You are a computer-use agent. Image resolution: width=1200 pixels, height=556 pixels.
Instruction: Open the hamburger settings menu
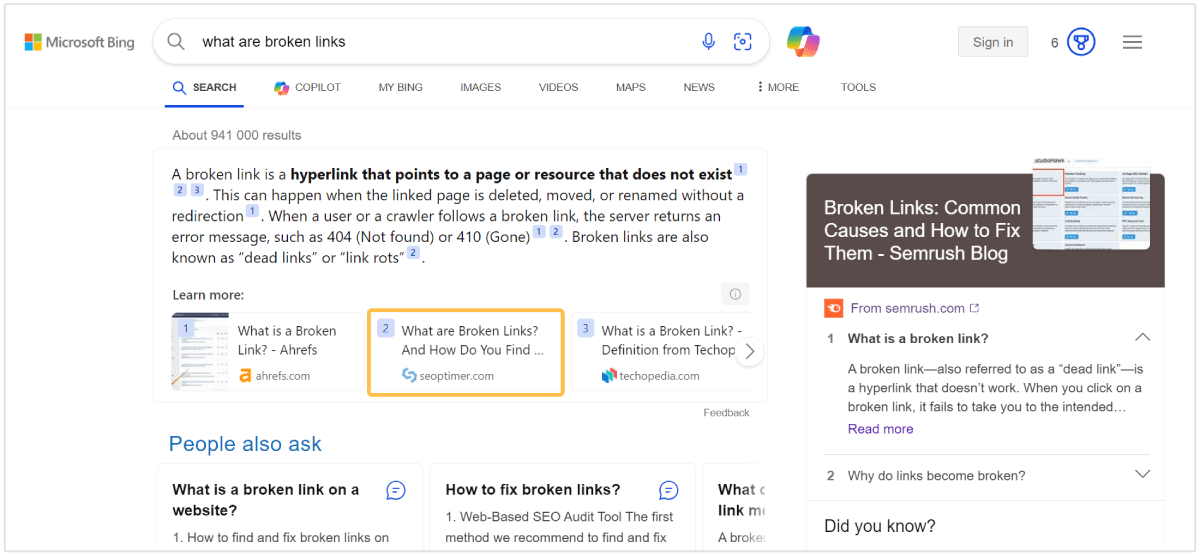click(1132, 42)
